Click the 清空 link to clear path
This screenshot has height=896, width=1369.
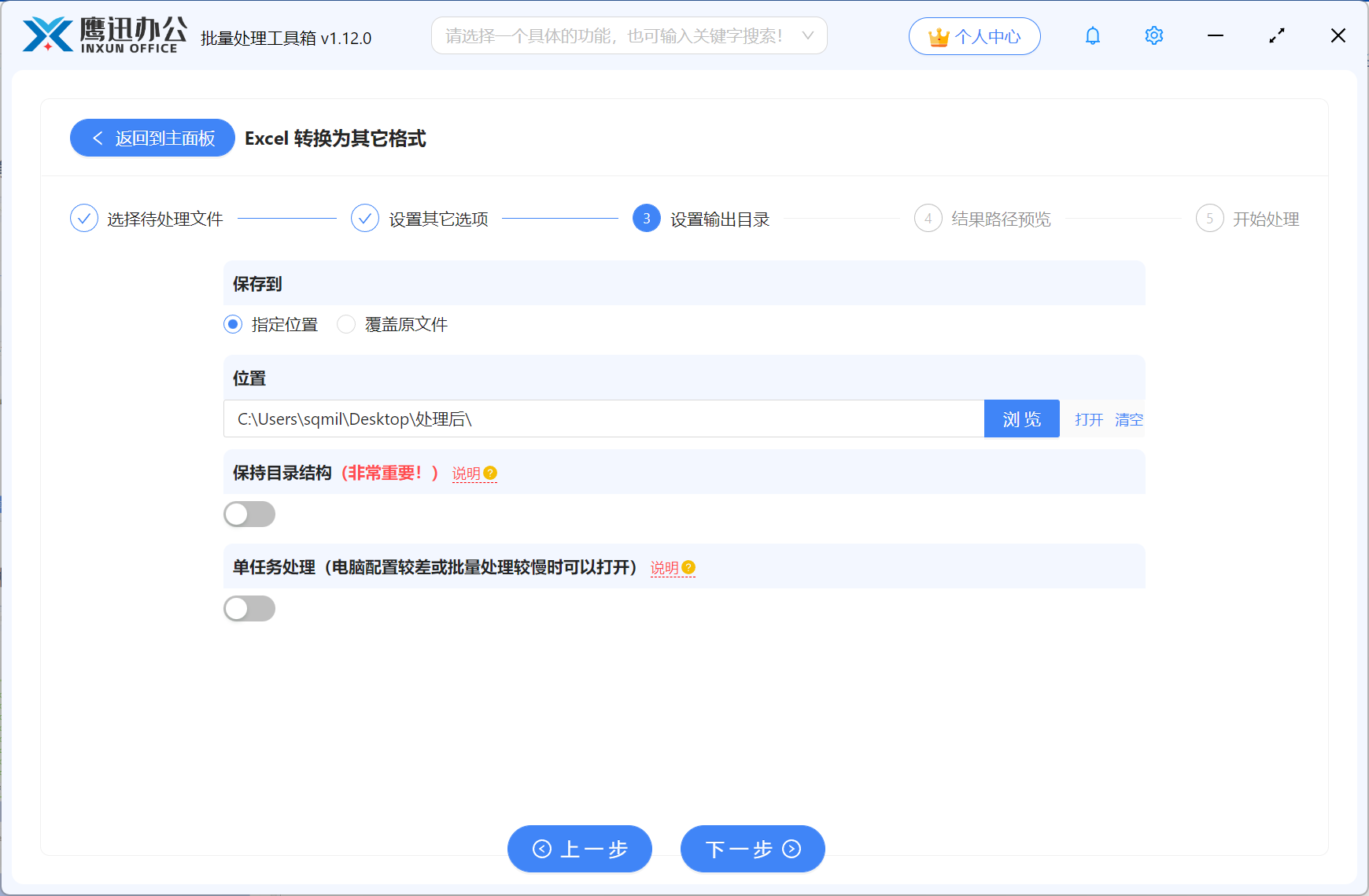[1129, 419]
